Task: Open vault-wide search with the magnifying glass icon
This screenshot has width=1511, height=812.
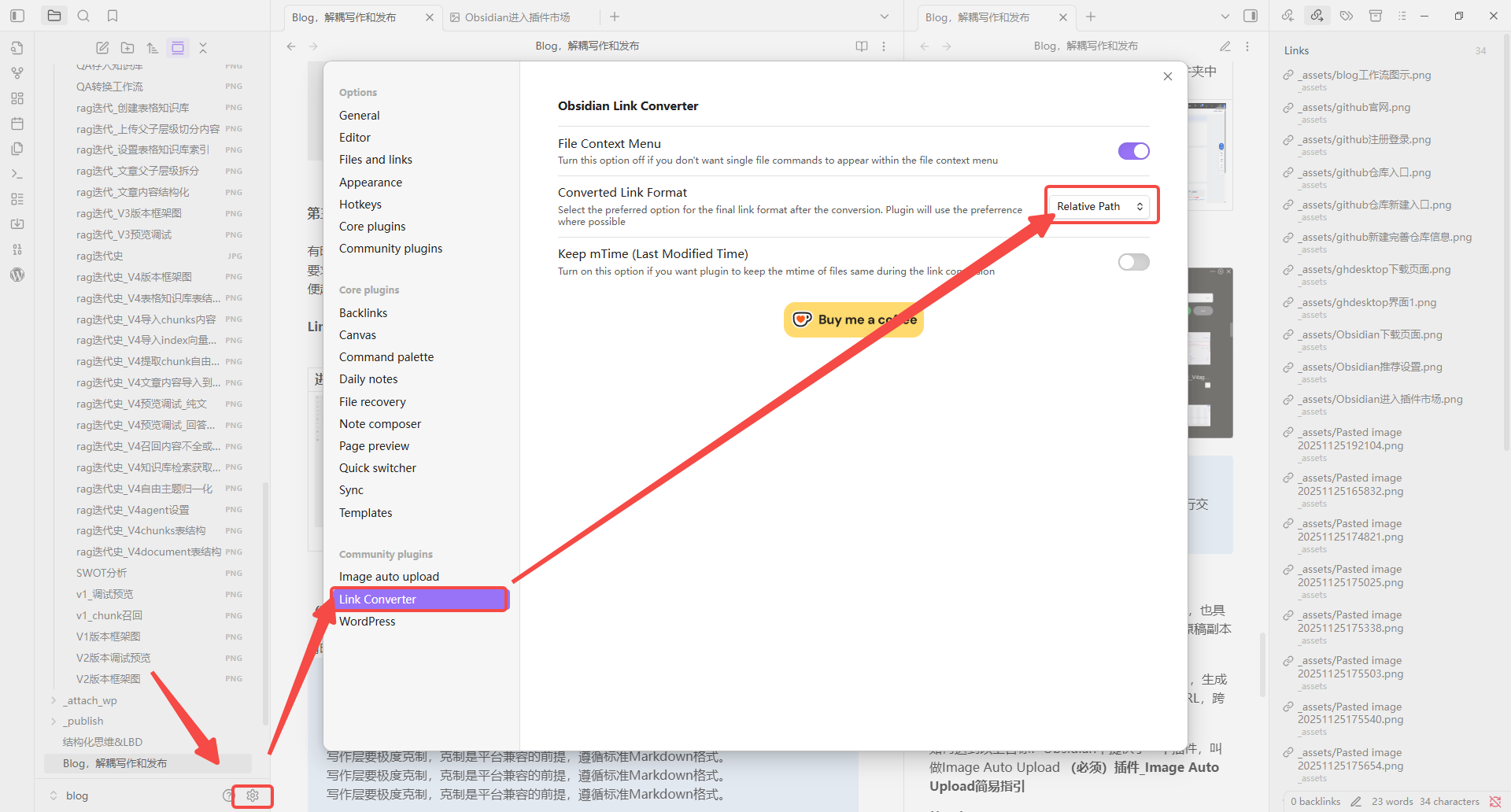Action: point(83,15)
